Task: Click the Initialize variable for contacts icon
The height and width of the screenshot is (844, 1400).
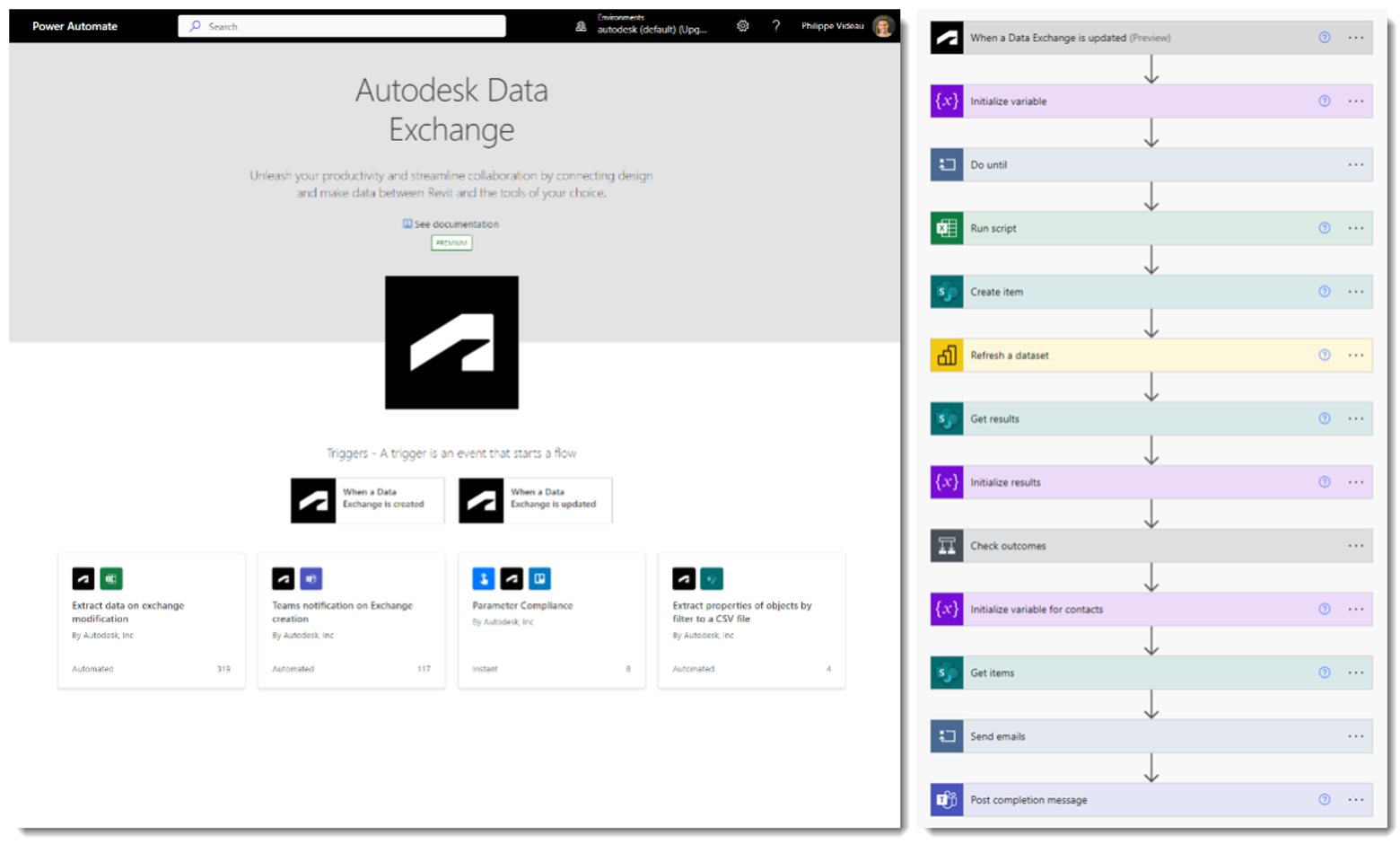Action: (x=947, y=610)
